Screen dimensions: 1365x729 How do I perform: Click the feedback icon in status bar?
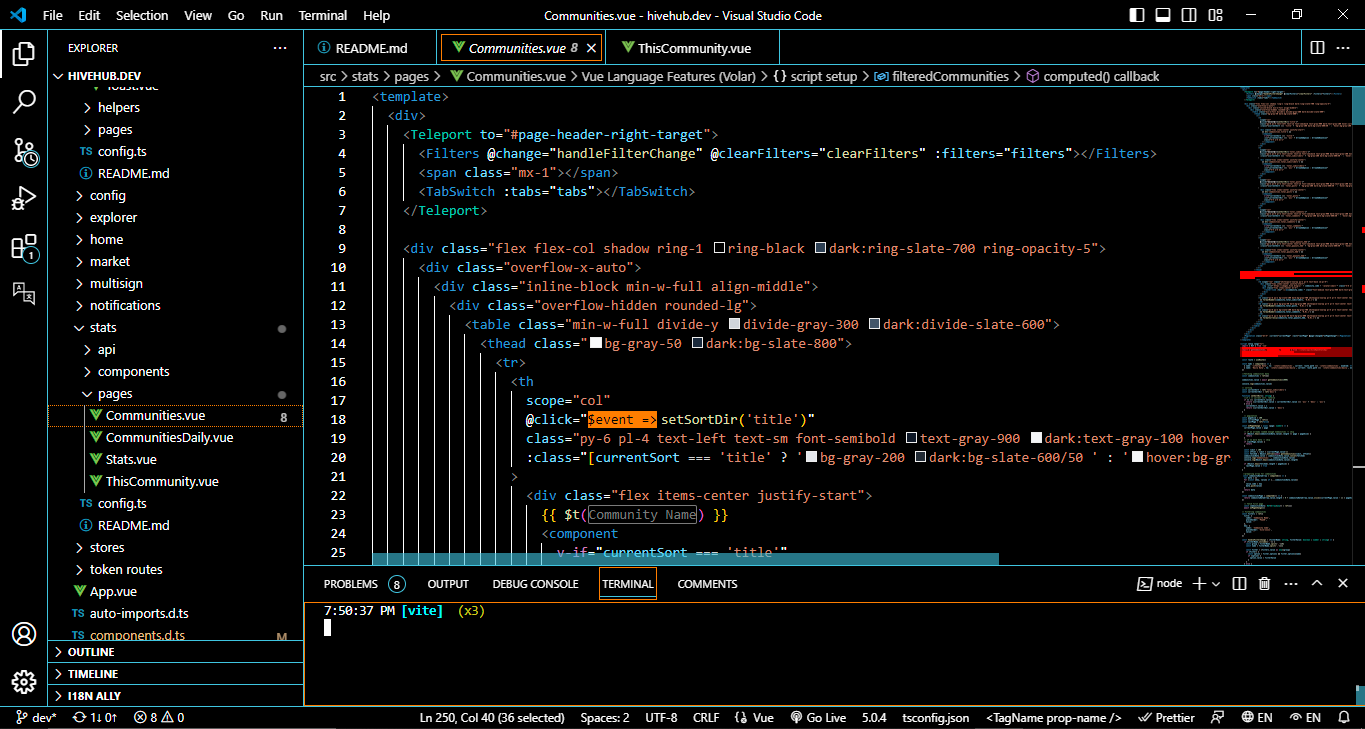click(x=1216, y=717)
